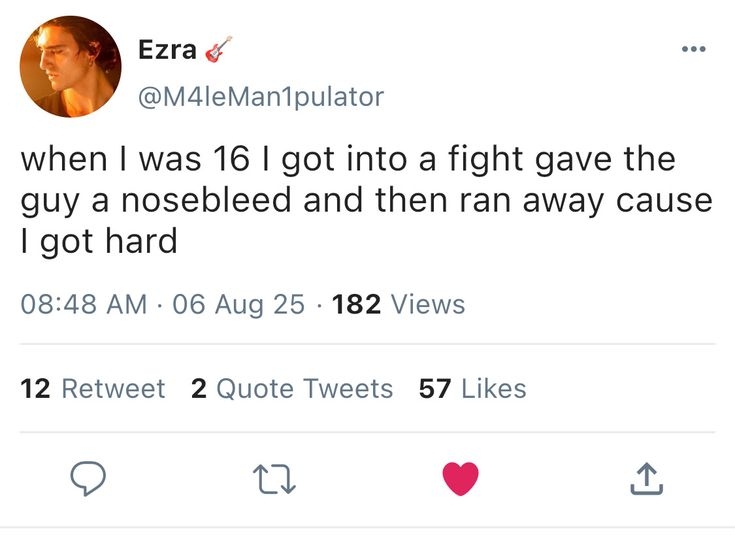
Task: Open the 2 Quote Tweets list
Action: point(292,388)
